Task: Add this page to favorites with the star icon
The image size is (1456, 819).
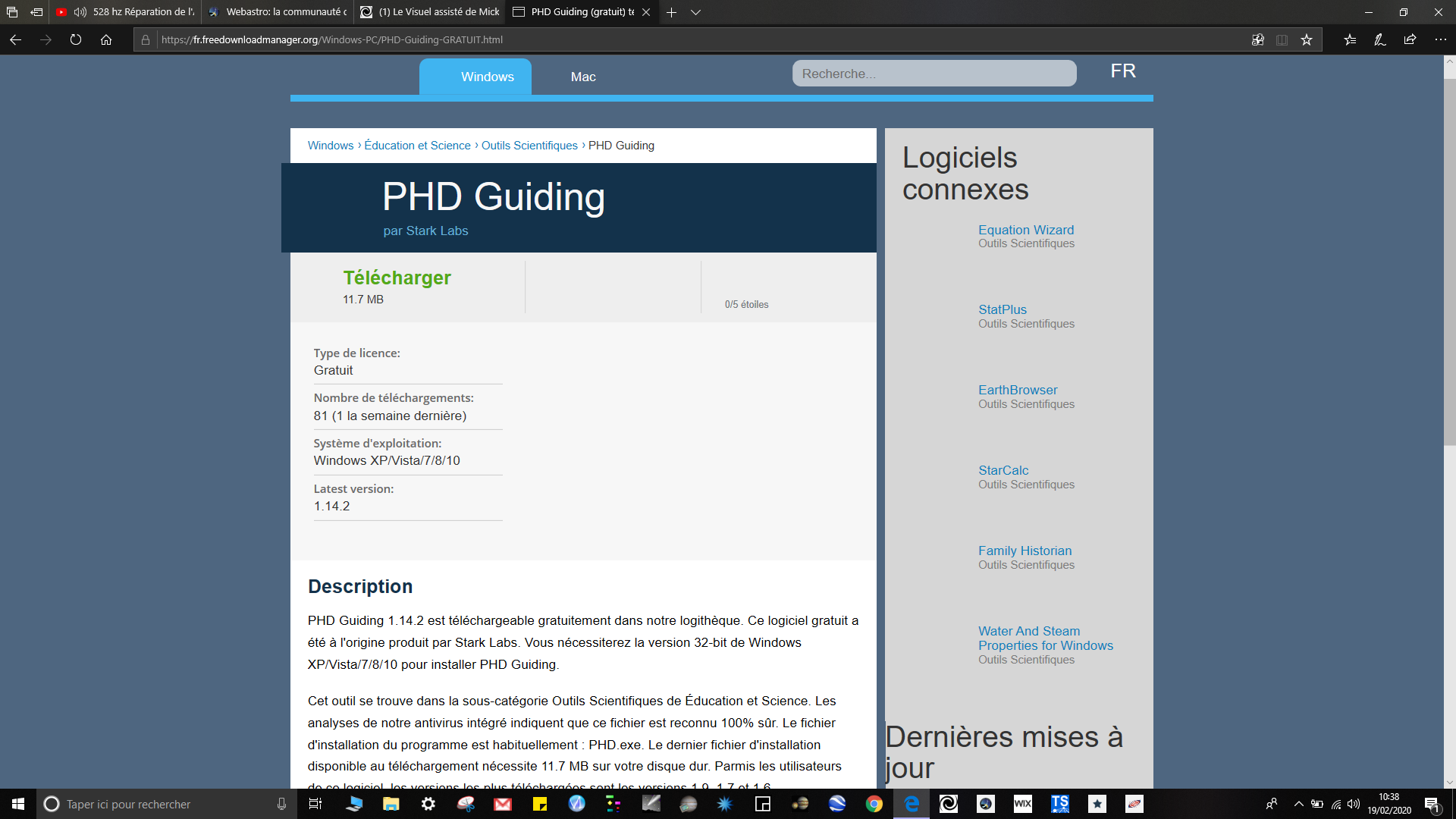Action: 1307,40
